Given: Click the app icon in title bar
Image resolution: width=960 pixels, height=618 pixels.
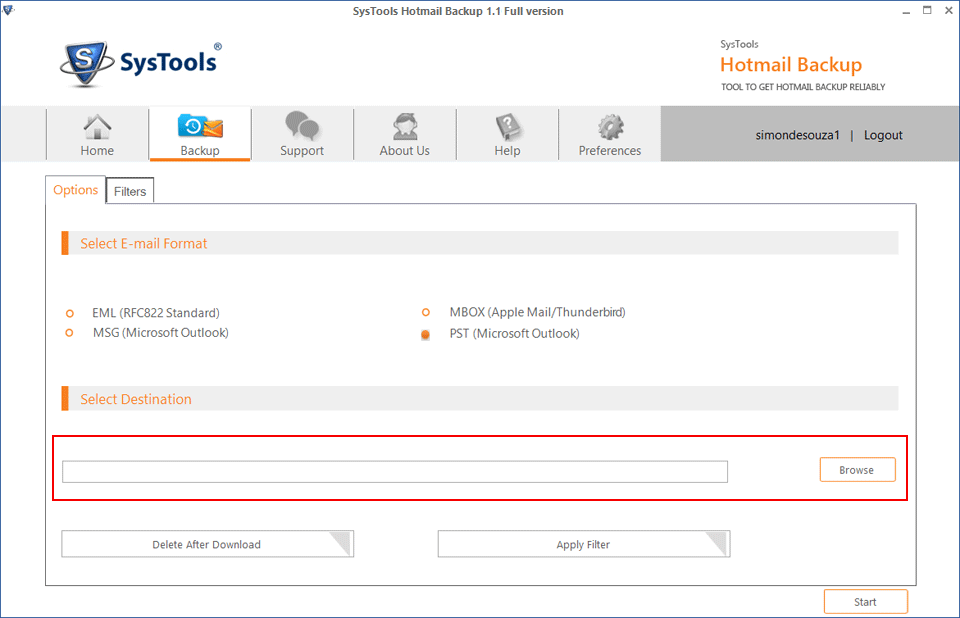Looking at the screenshot, I should point(8,9).
